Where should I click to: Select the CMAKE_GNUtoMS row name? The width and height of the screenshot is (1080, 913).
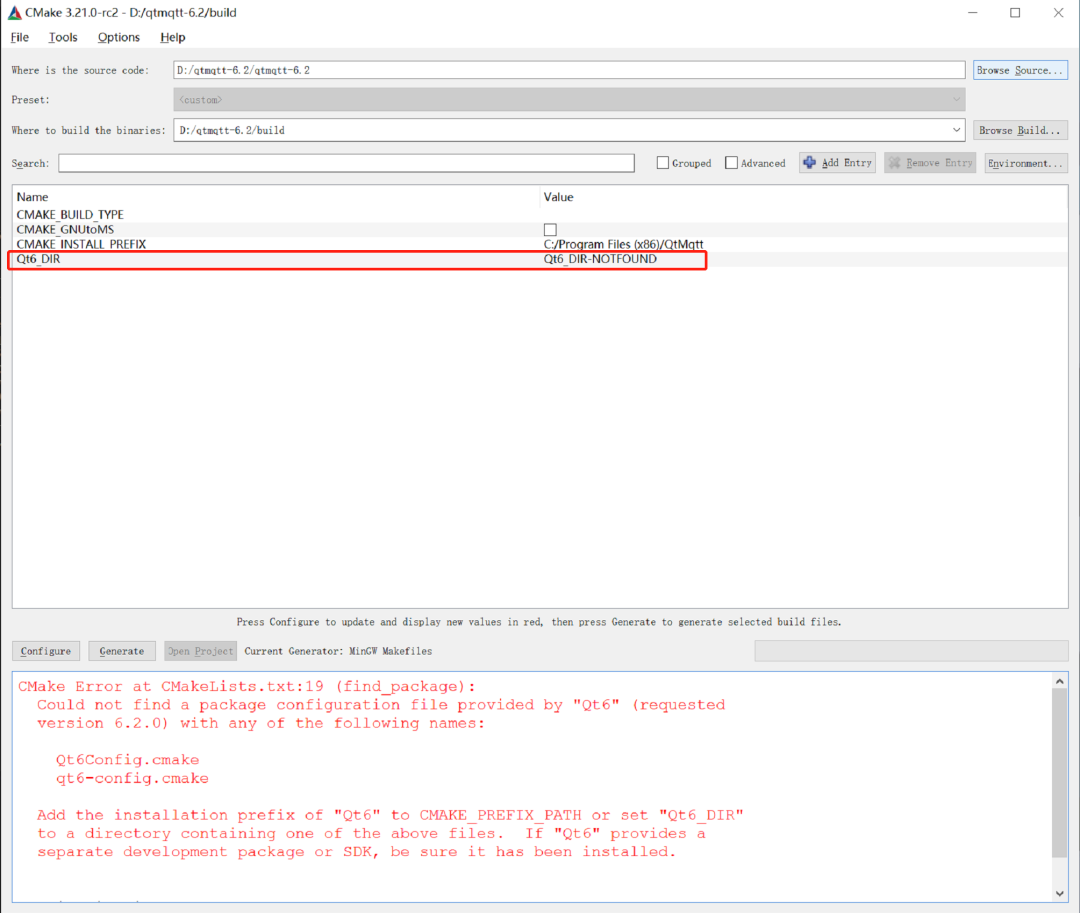click(65, 229)
